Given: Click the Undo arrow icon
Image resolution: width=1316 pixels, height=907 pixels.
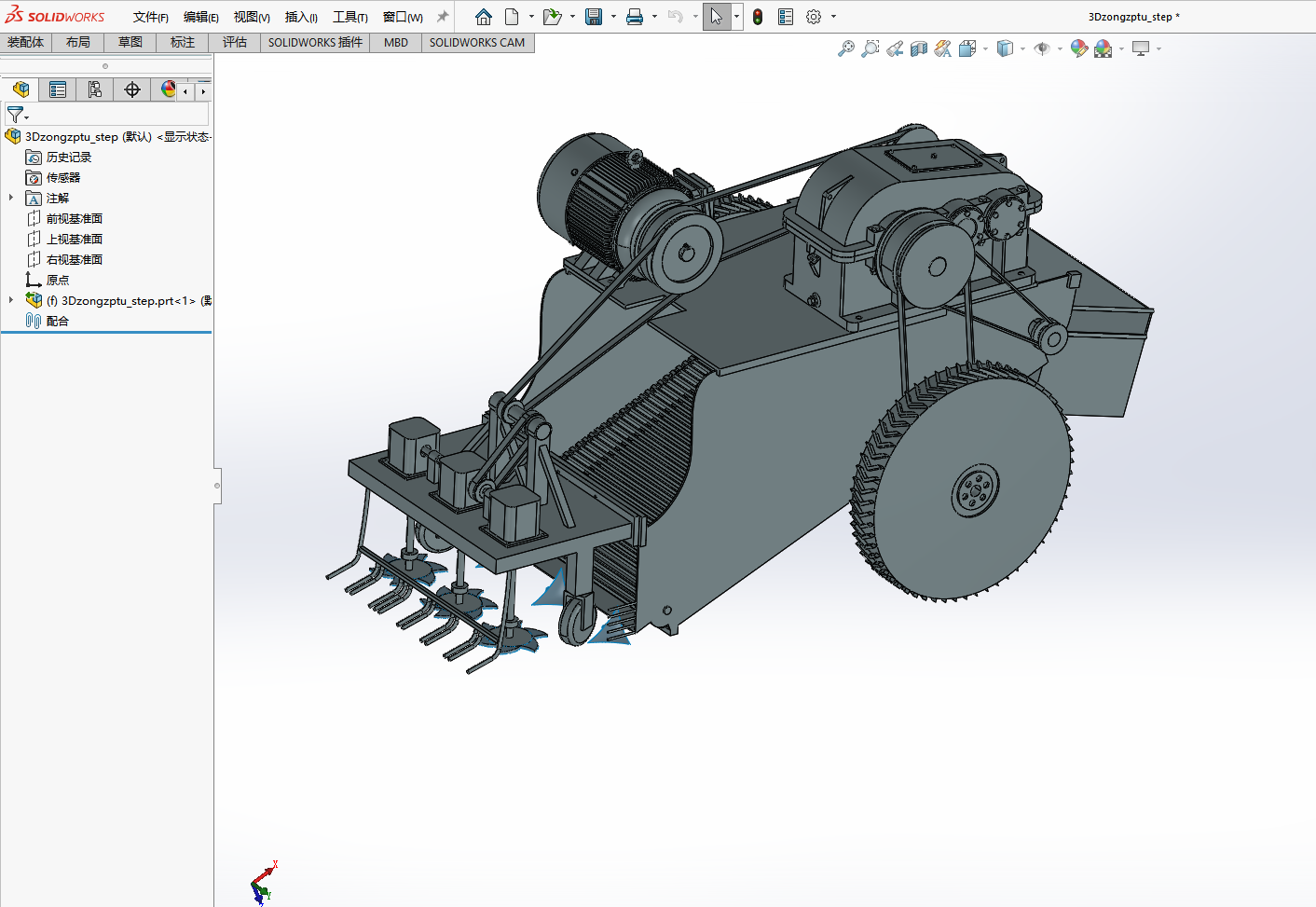Looking at the screenshot, I should 676,17.
